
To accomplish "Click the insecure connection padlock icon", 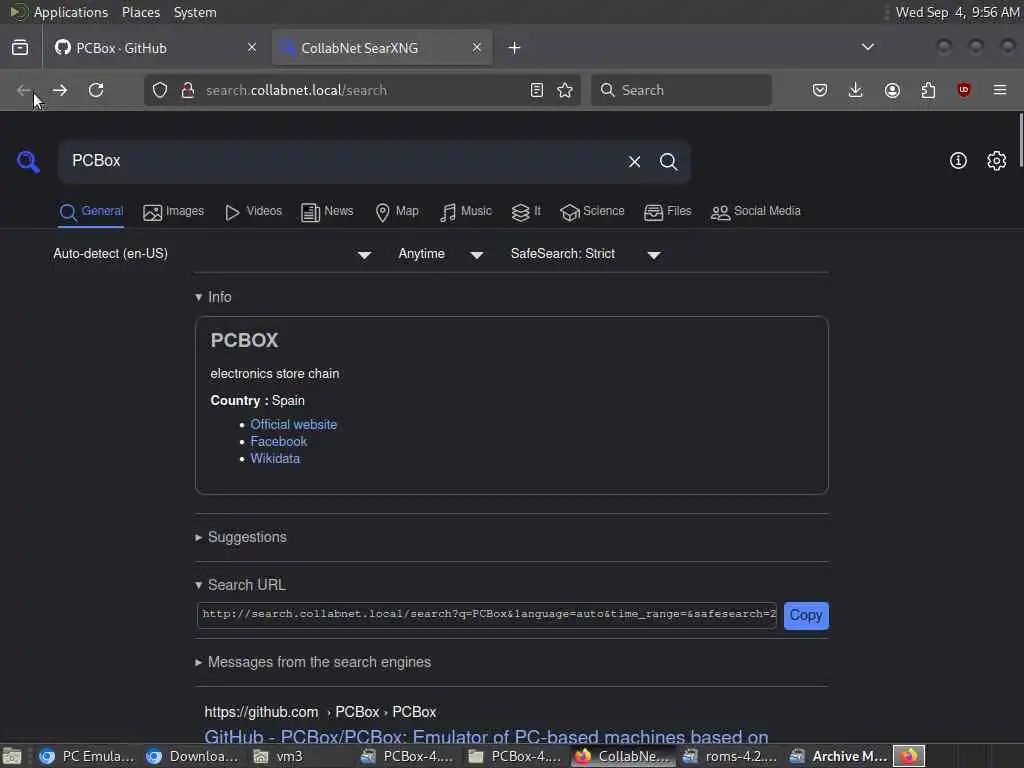I will [x=187, y=90].
